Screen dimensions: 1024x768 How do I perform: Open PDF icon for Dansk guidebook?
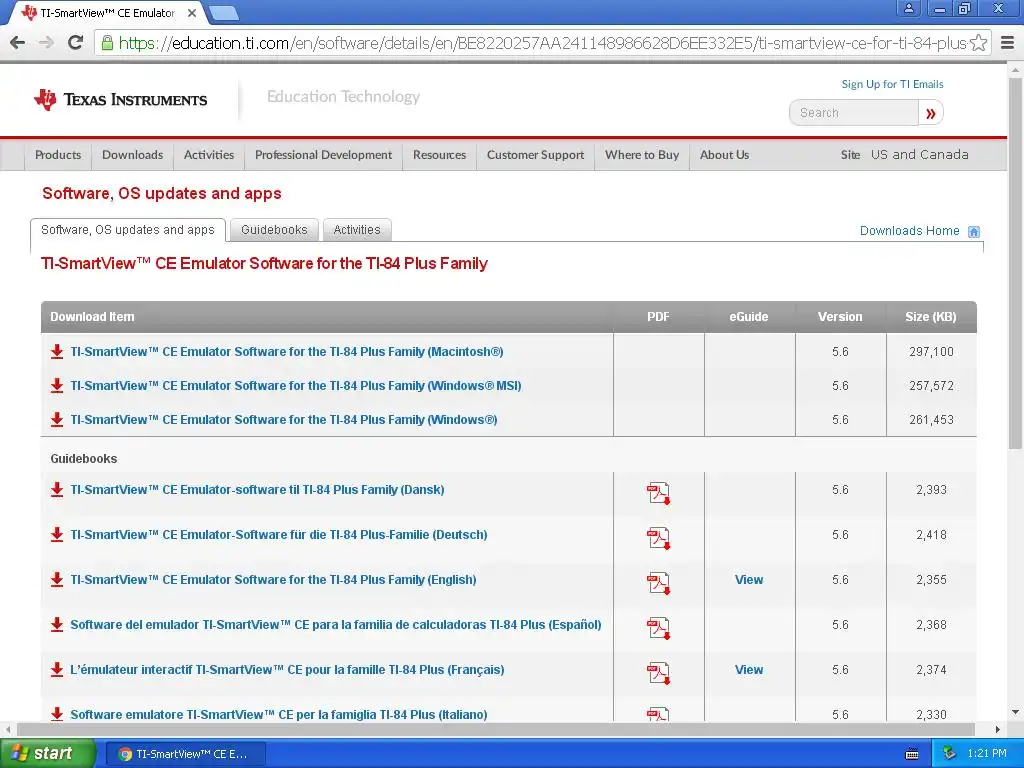pyautogui.click(x=658, y=493)
